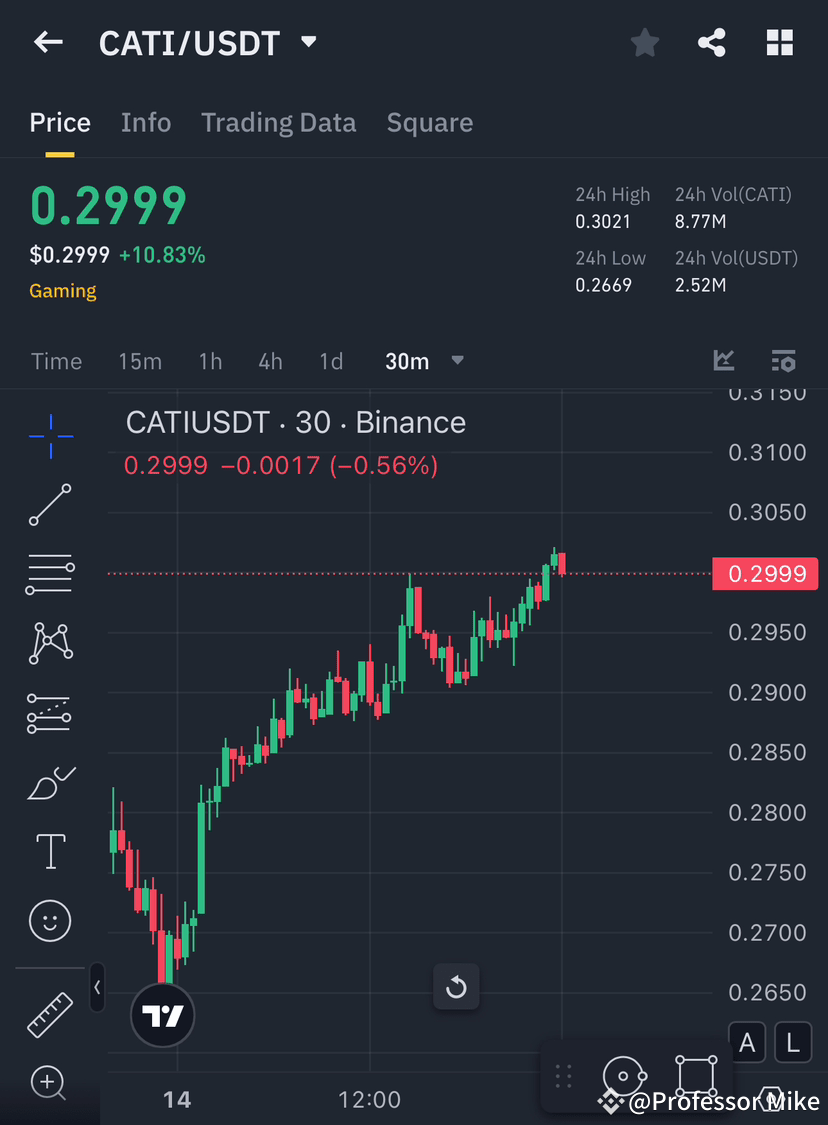This screenshot has width=828, height=1125.
Task: Toggle logarithmic scale with the L button
Action: (792, 1042)
